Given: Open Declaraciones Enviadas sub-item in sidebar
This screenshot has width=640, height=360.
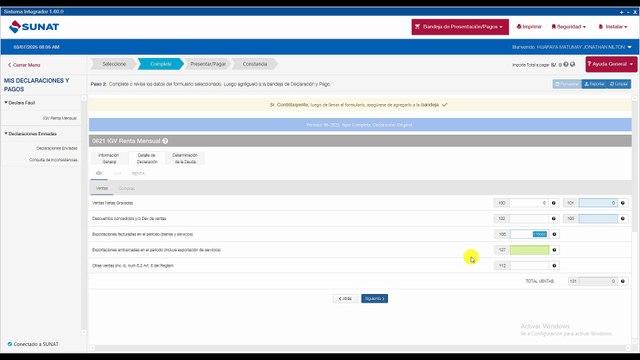Looking at the screenshot, I should tap(57, 149).
